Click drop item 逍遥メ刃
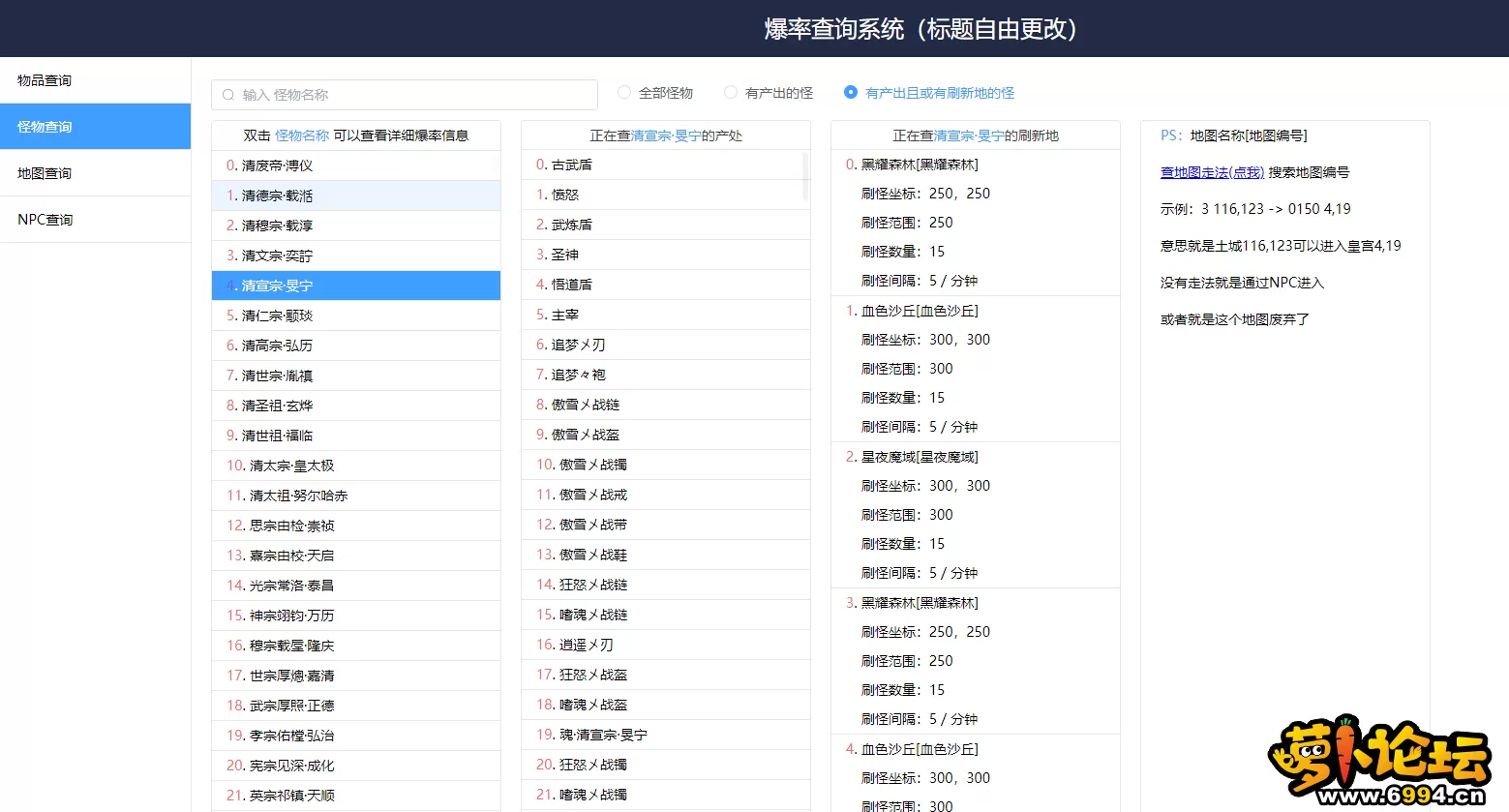The height and width of the screenshot is (812, 1509). (x=666, y=645)
